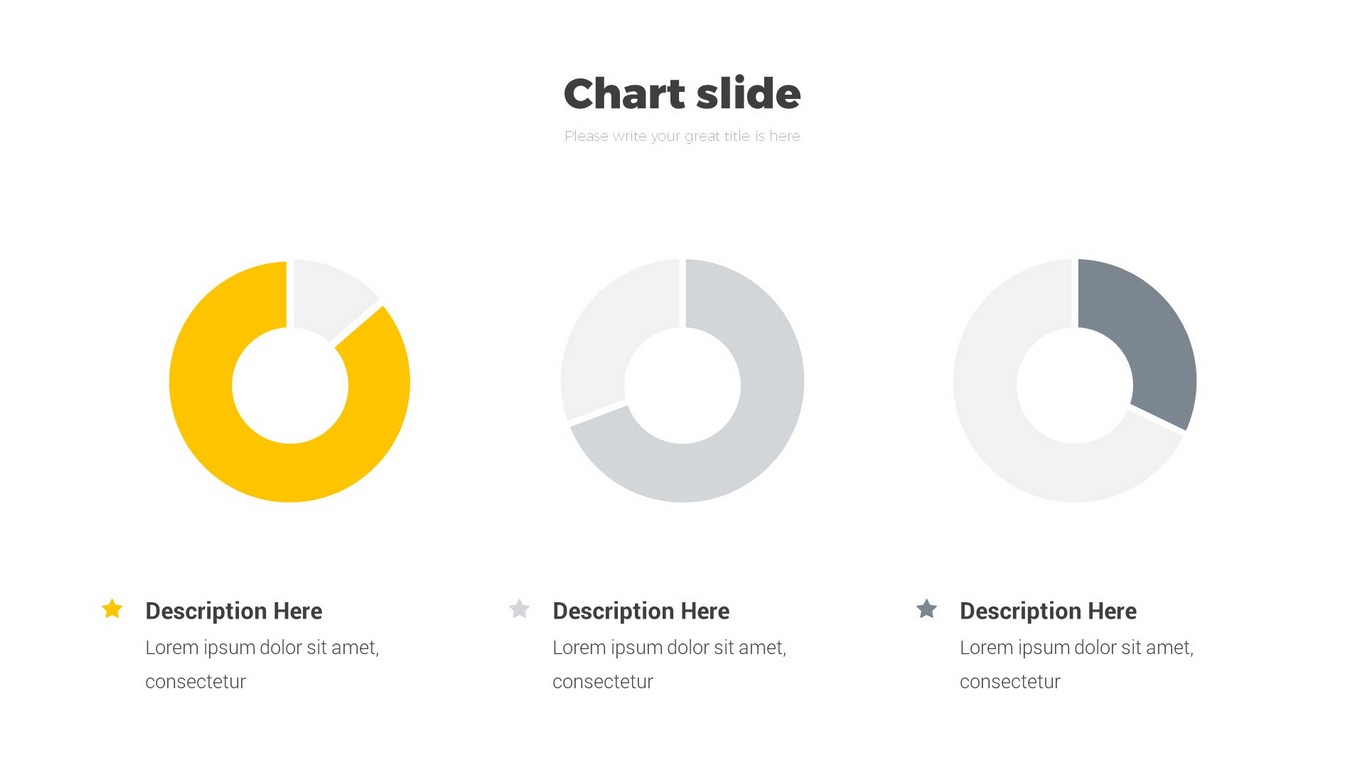
Task: Click the light gray star bullet icon
Action: coord(519,609)
